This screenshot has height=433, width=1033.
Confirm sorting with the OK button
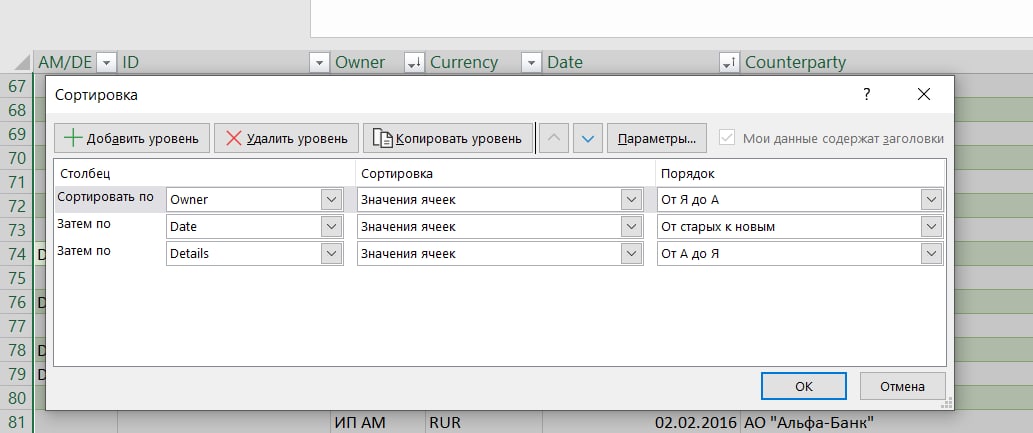click(804, 386)
